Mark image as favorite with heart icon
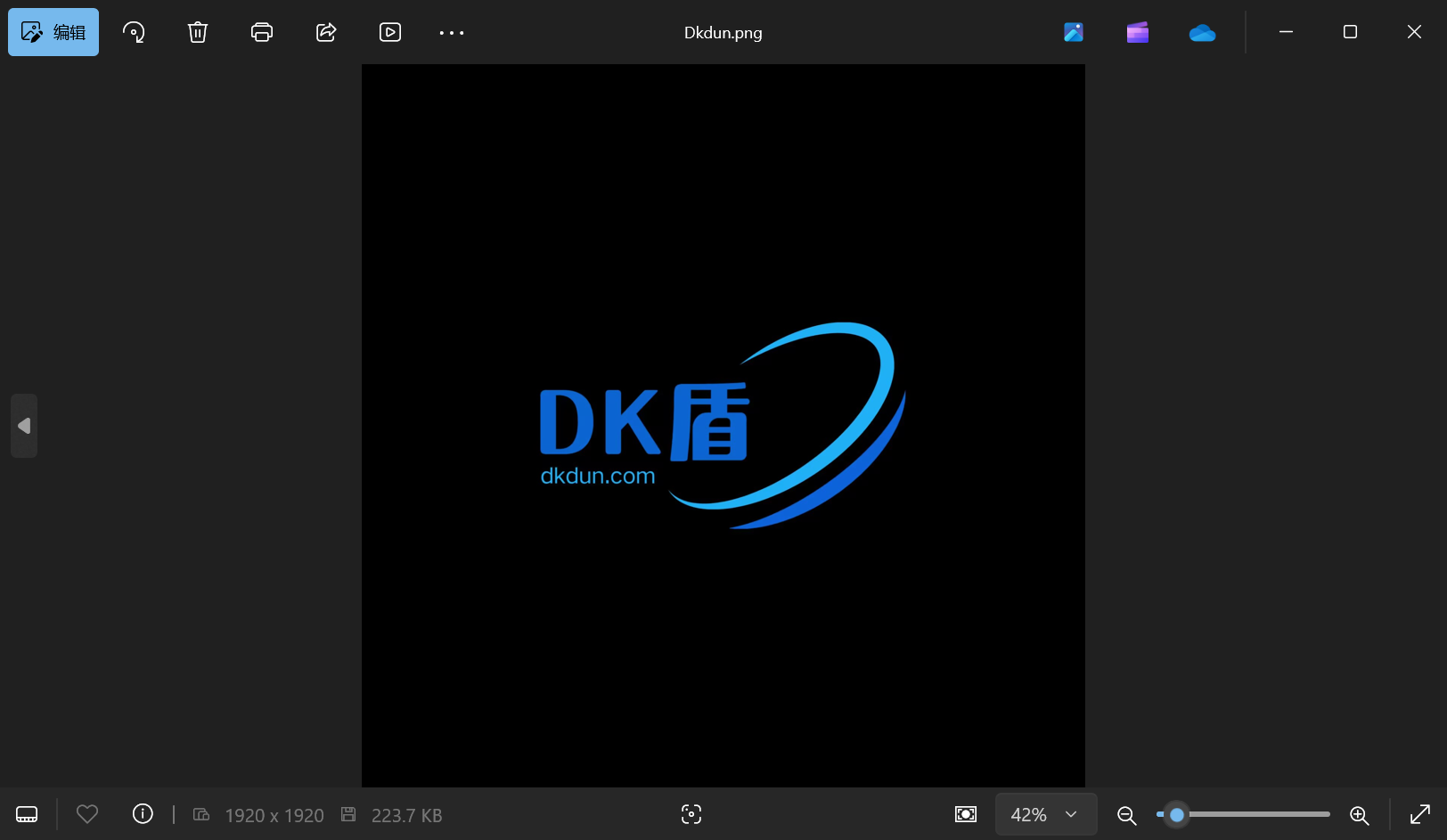The image size is (1447, 840). coord(87,814)
